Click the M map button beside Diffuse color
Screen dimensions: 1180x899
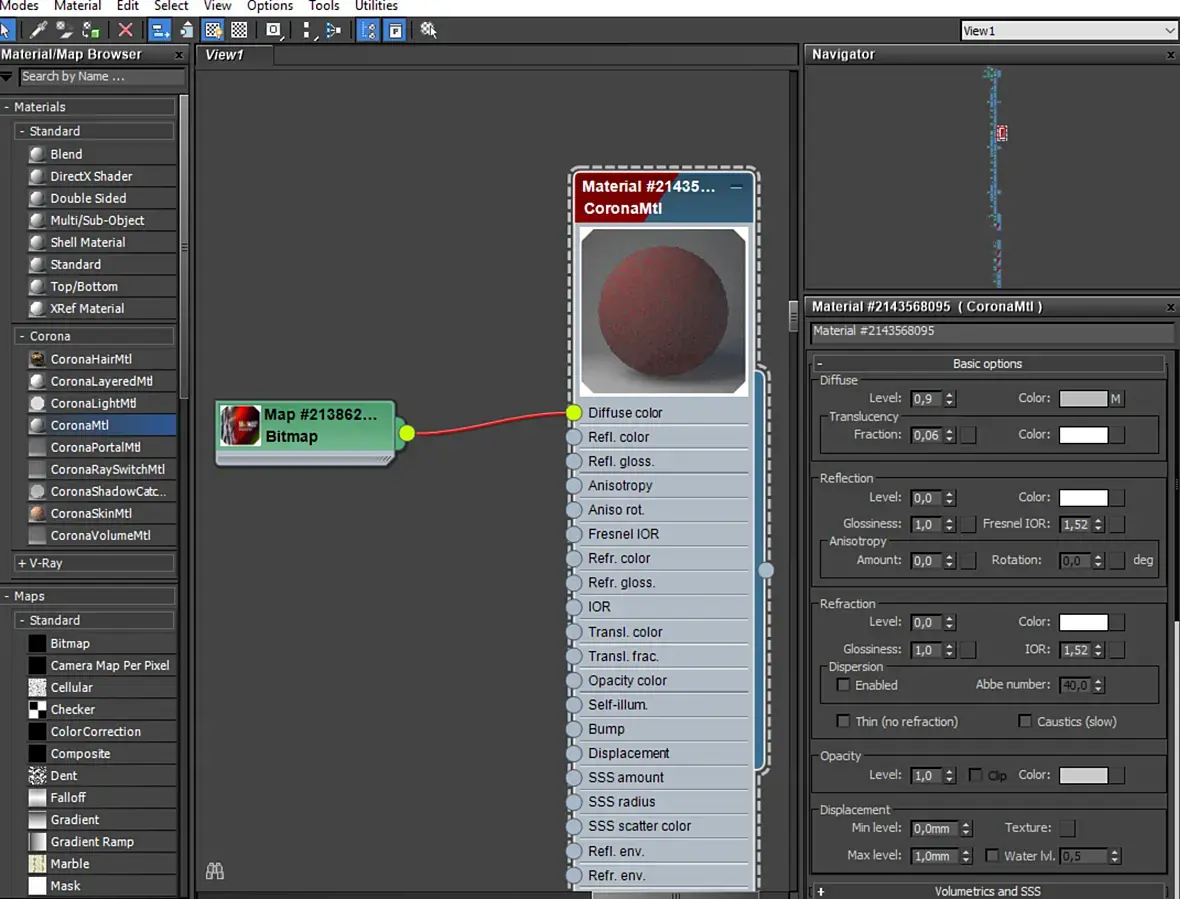coord(1116,399)
